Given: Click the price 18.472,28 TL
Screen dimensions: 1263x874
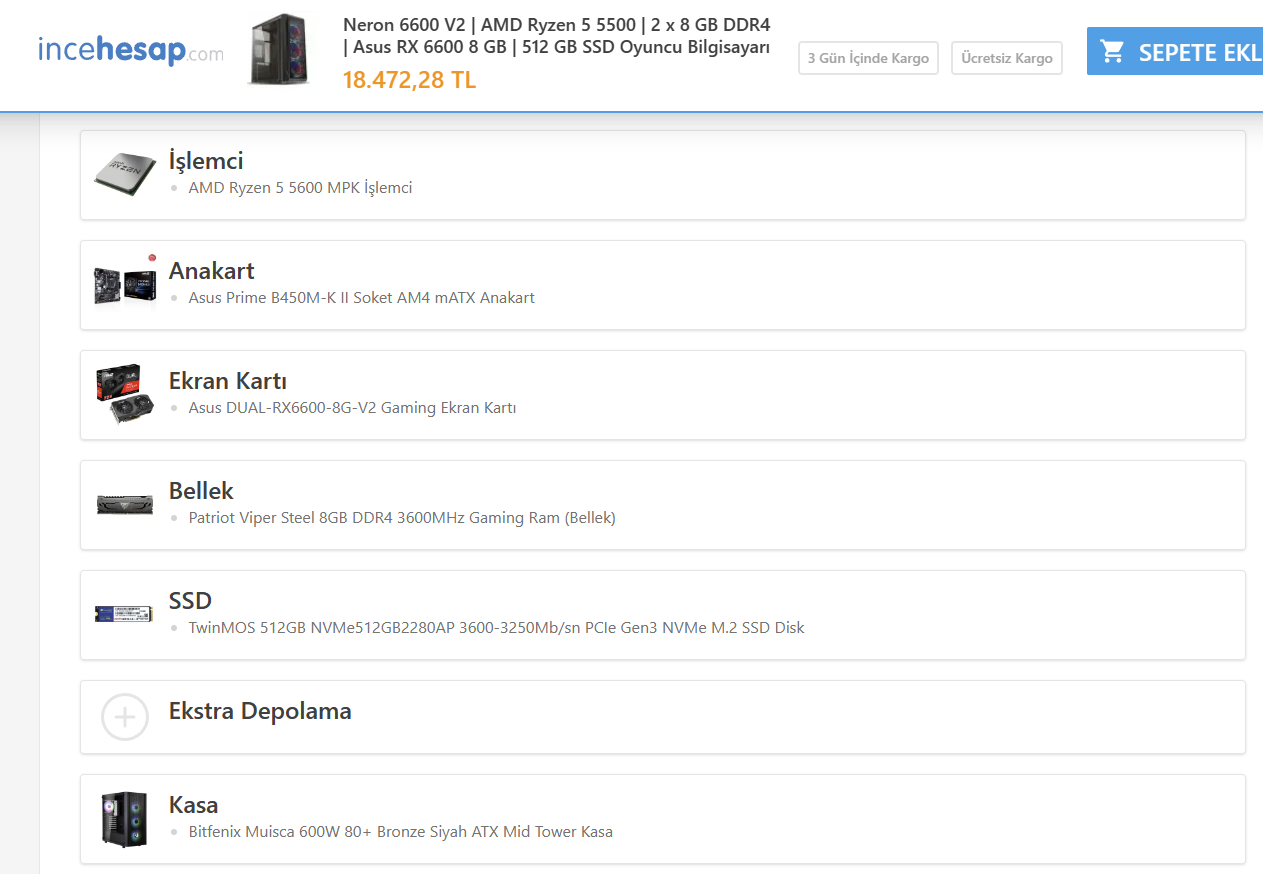Looking at the screenshot, I should coord(409,80).
